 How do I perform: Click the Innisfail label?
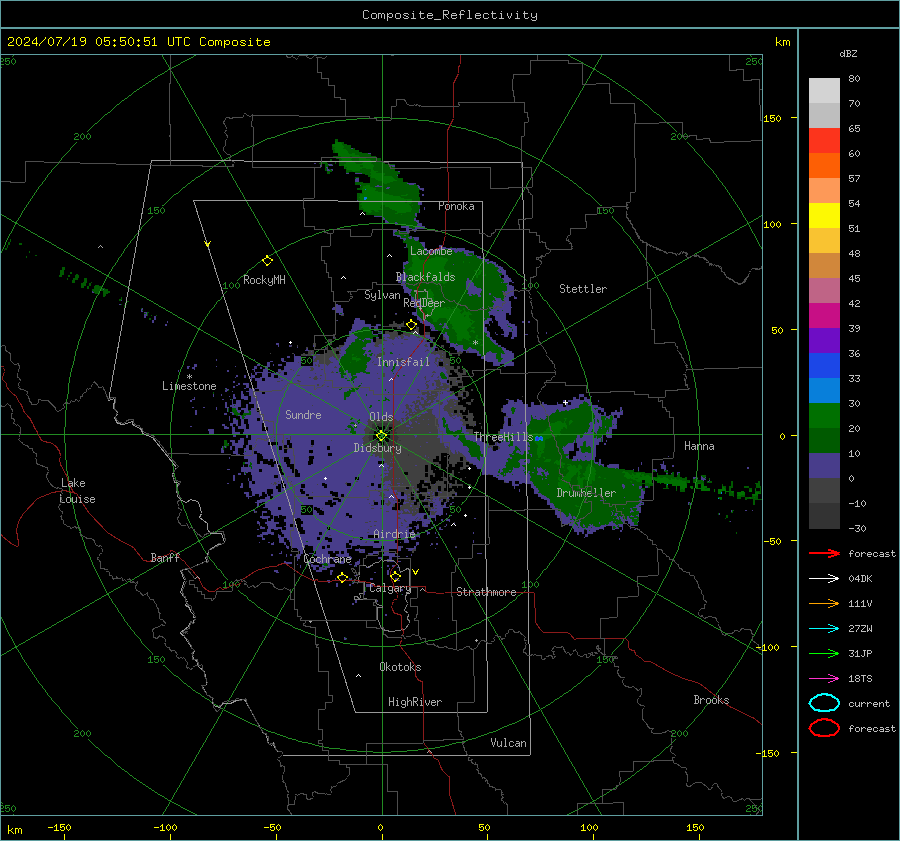tap(403, 362)
